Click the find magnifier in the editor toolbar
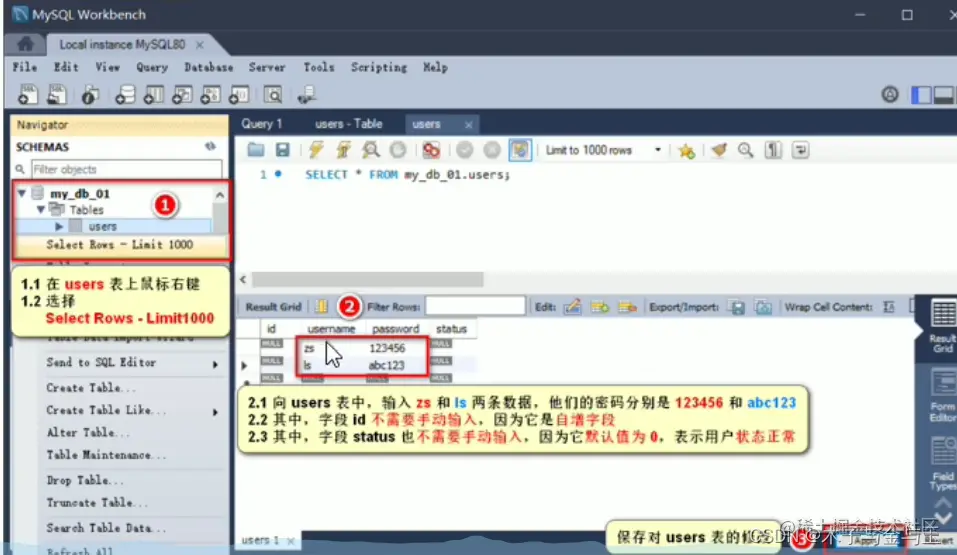 click(745, 150)
